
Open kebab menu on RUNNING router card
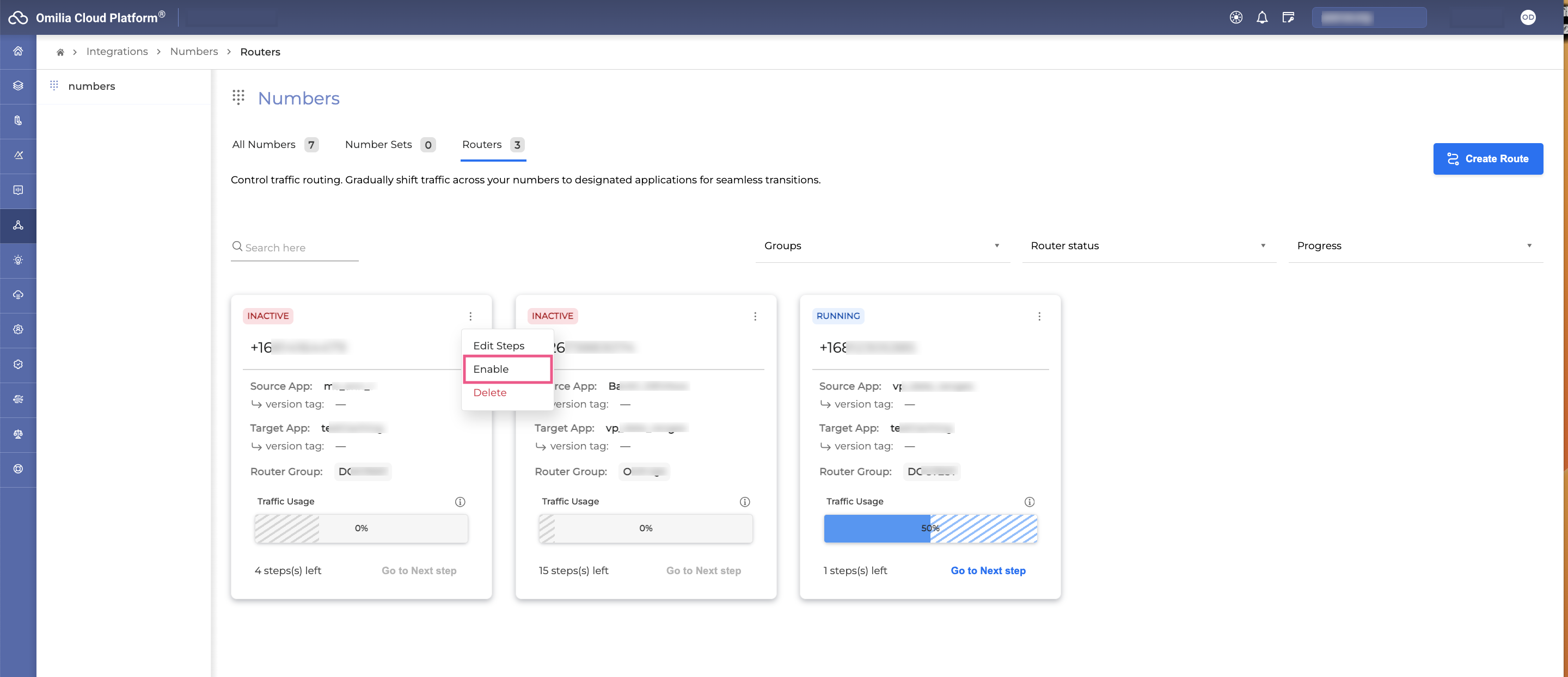(x=1039, y=316)
